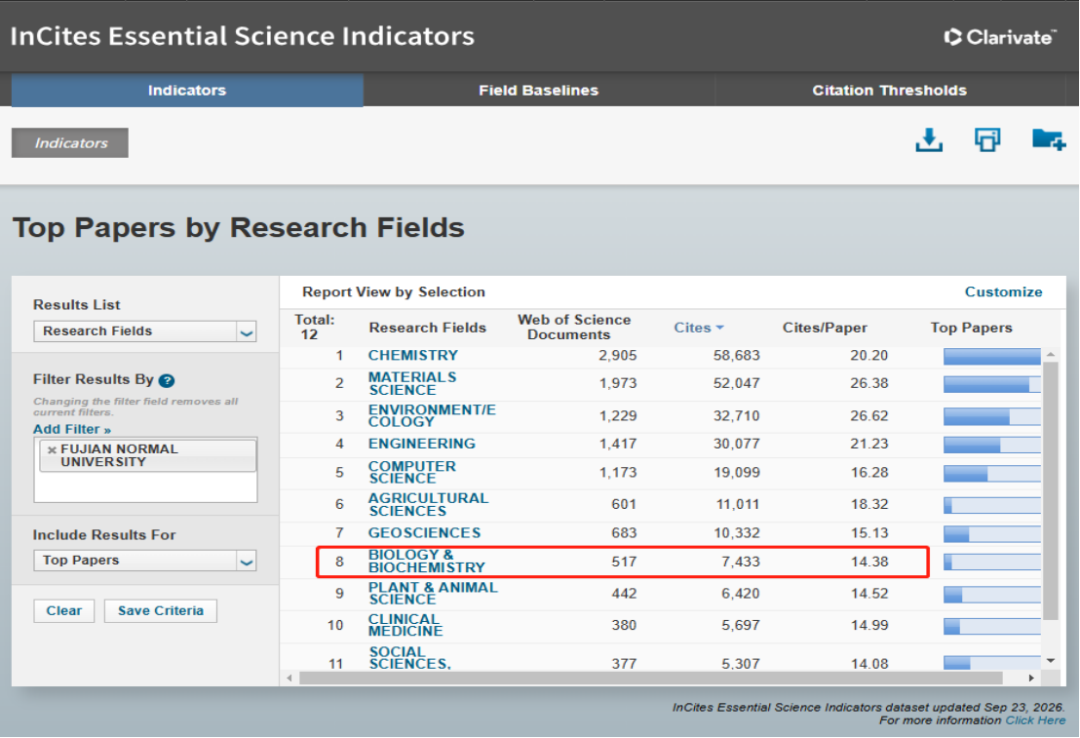Click the horizontal scrollbar right arrow
1080x738 pixels.
click(x=1031, y=678)
